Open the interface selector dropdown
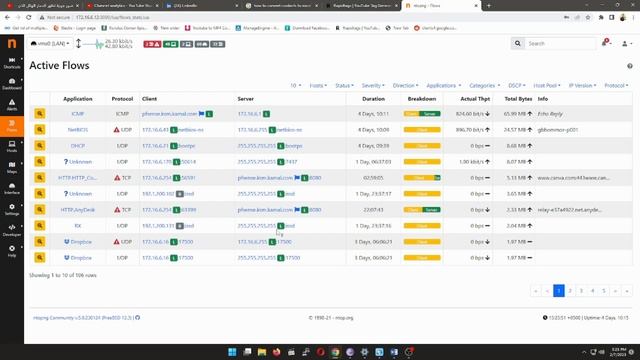640x360 pixels. click(x=50, y=43)
